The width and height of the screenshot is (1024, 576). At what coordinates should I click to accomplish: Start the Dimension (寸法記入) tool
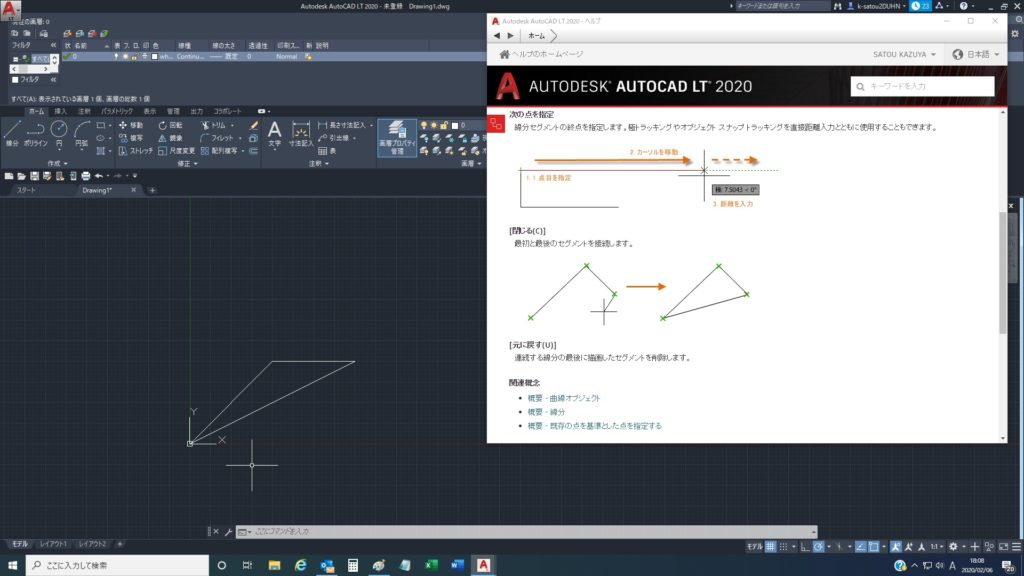(300, 133)
